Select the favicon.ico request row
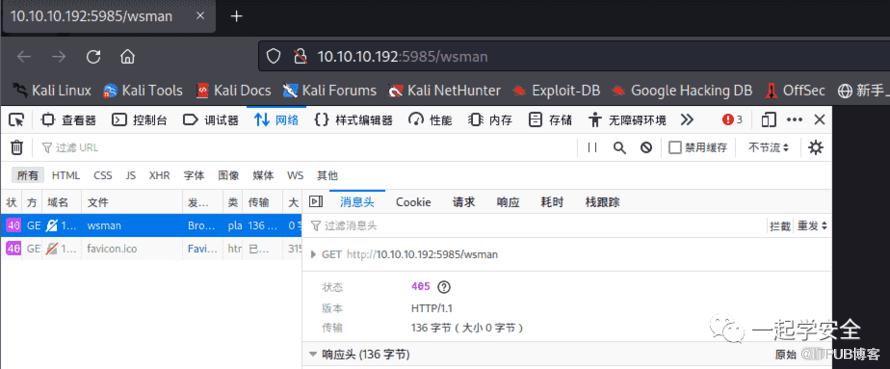The height and width of the screenshot is (369, 890). click(151, 249)
